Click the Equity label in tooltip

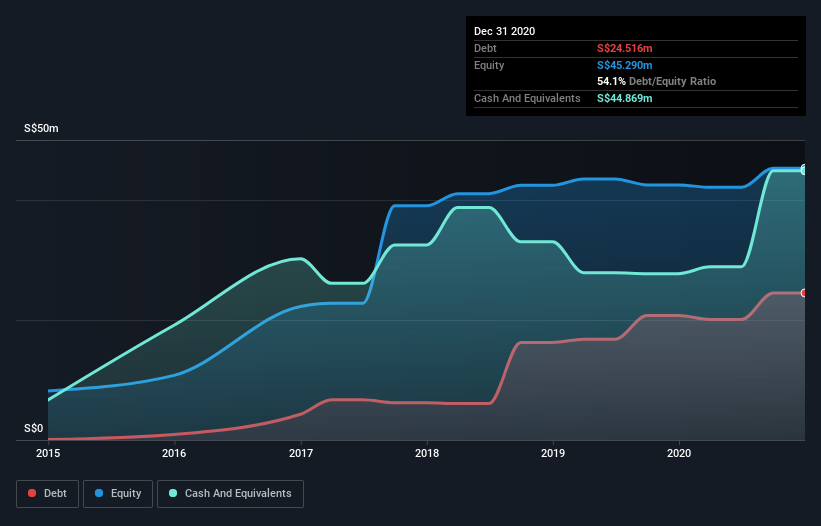[489, 65]
